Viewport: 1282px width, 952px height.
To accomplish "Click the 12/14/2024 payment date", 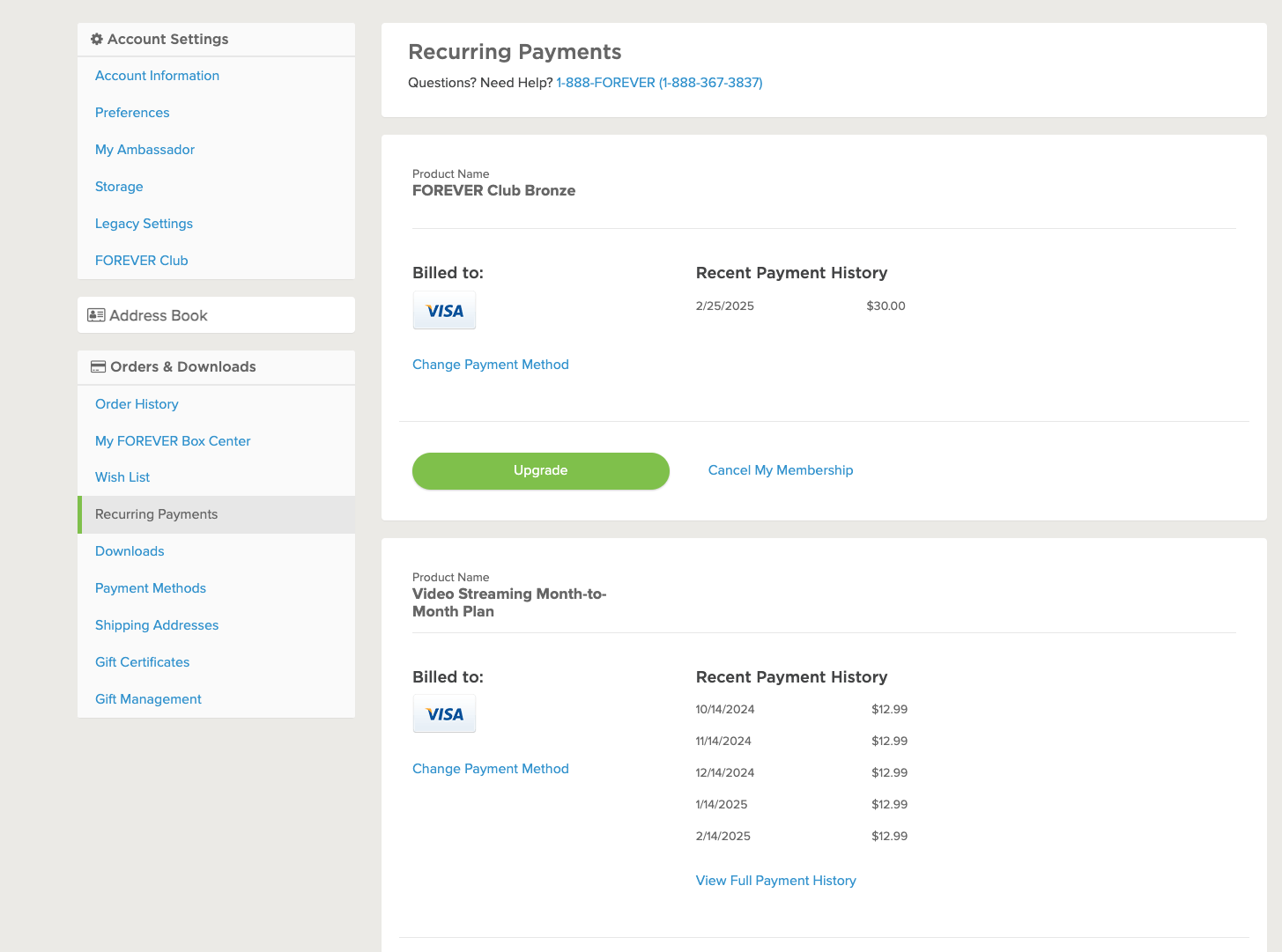I will coord(725,773).
